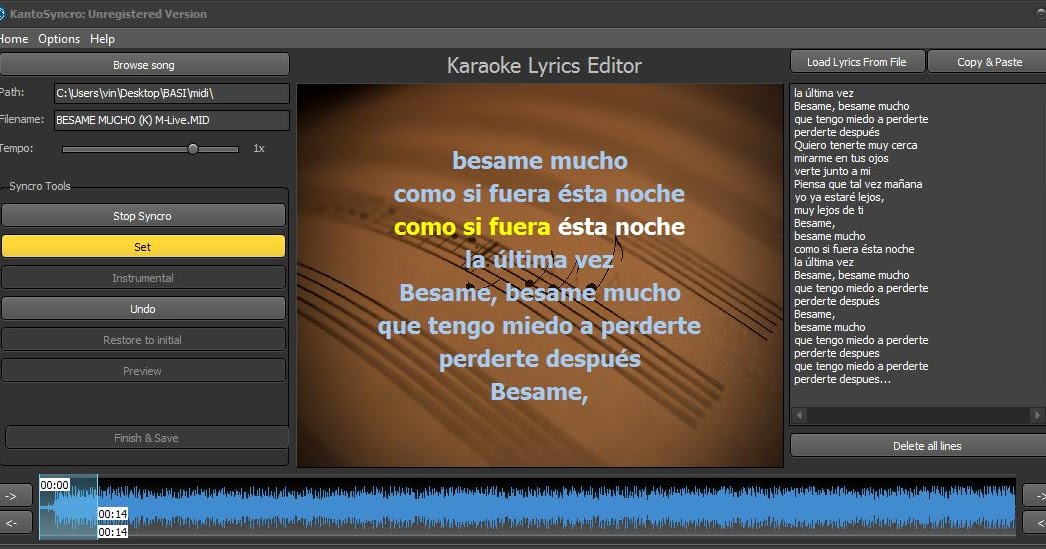Click the Browse song button
The width and height of the screenshot is (1046, 549).
click(x=144, y=65)
